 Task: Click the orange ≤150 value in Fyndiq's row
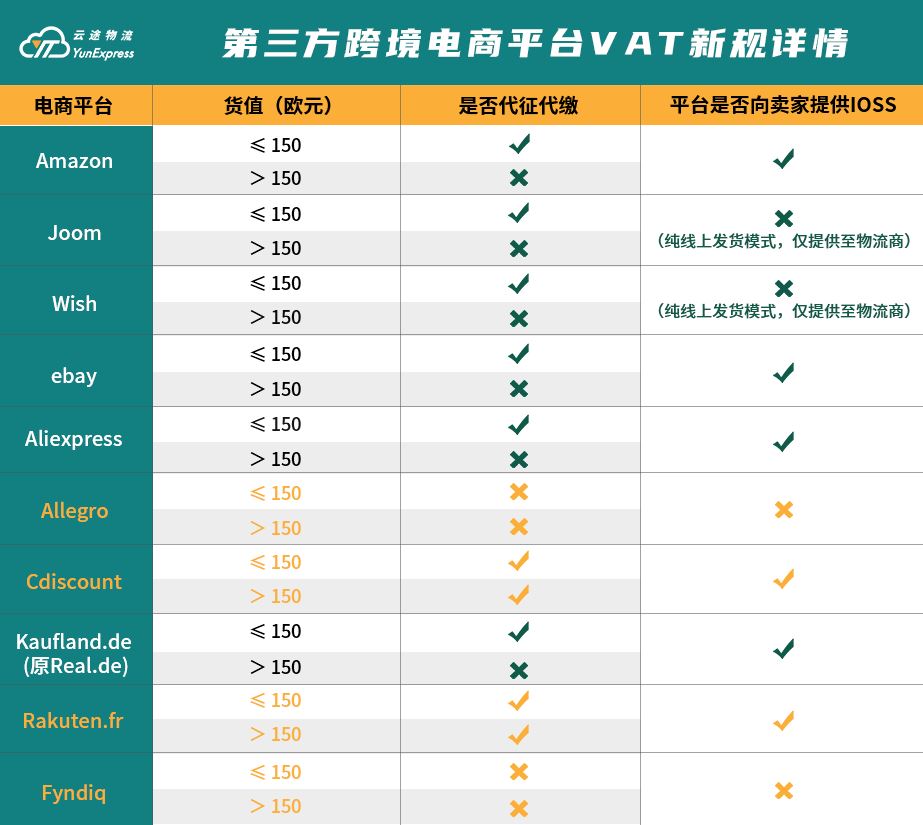coord(275,772)
